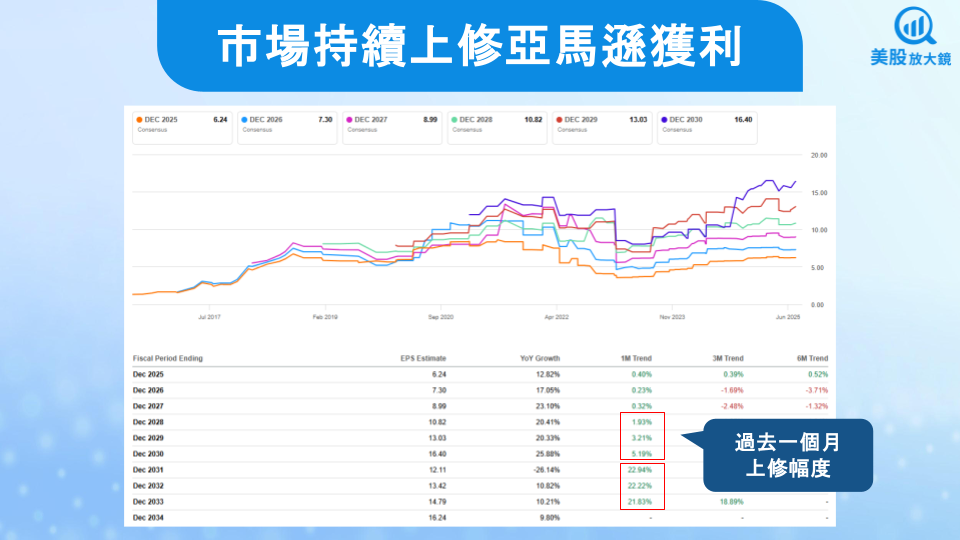Image resolution: width=960 pixels, height=540 pixels.
Task: Click the 22.94% 1M trend value
Action: pos(640,470)
